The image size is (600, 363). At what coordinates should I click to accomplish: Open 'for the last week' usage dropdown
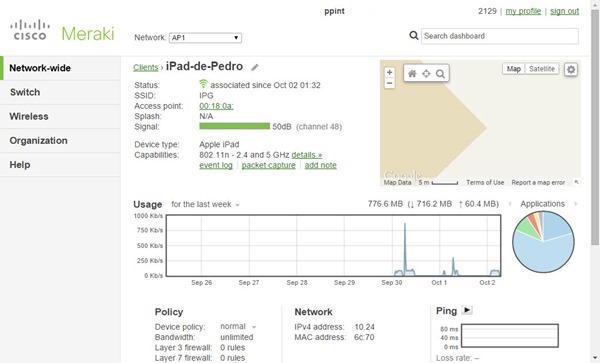point(205,204)
